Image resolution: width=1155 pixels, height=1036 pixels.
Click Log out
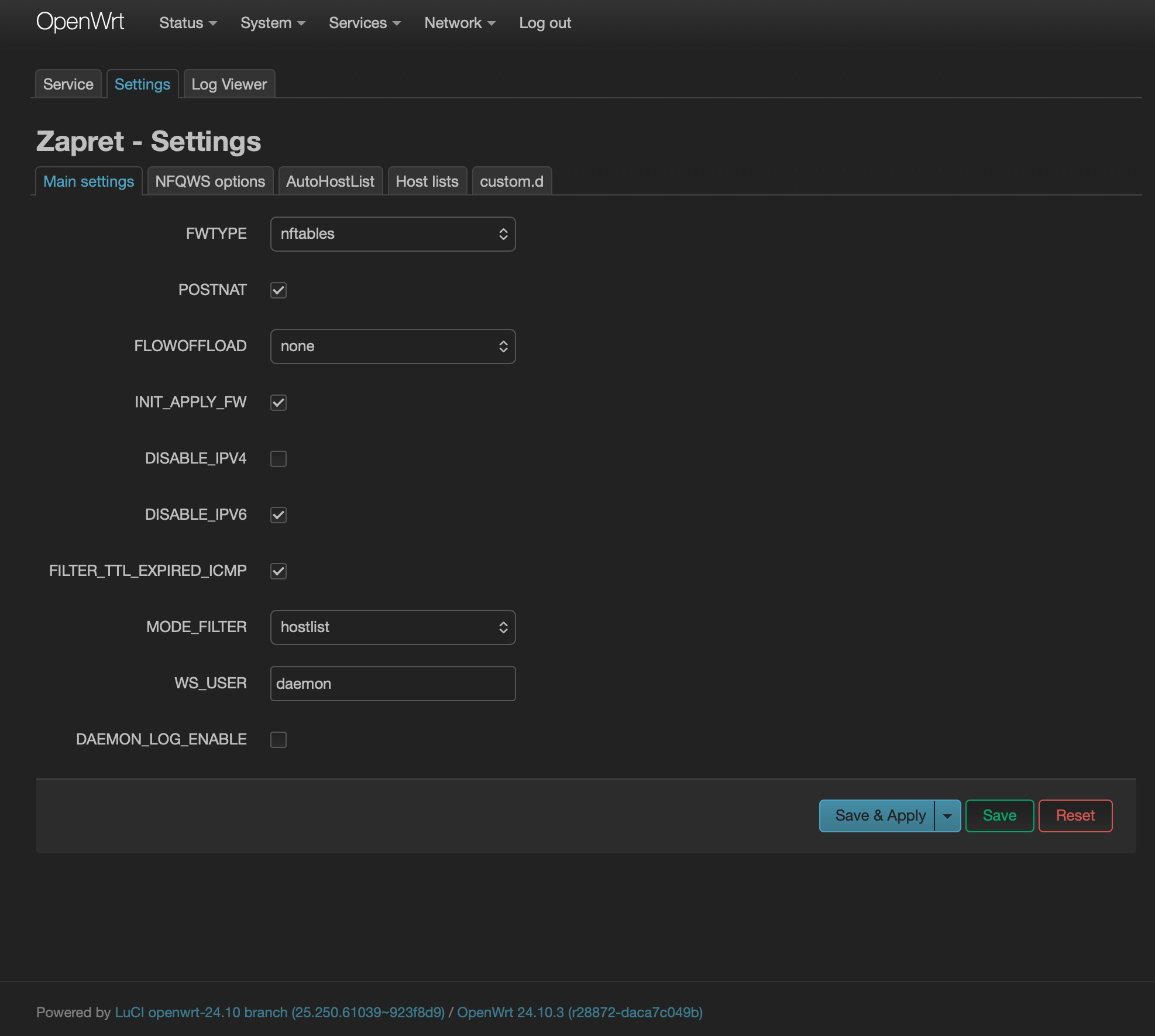[x=545, y=23]
